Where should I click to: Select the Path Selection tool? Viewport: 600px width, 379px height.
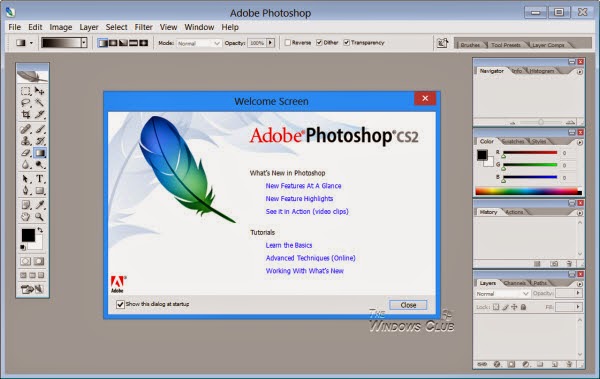click(26, 179)
